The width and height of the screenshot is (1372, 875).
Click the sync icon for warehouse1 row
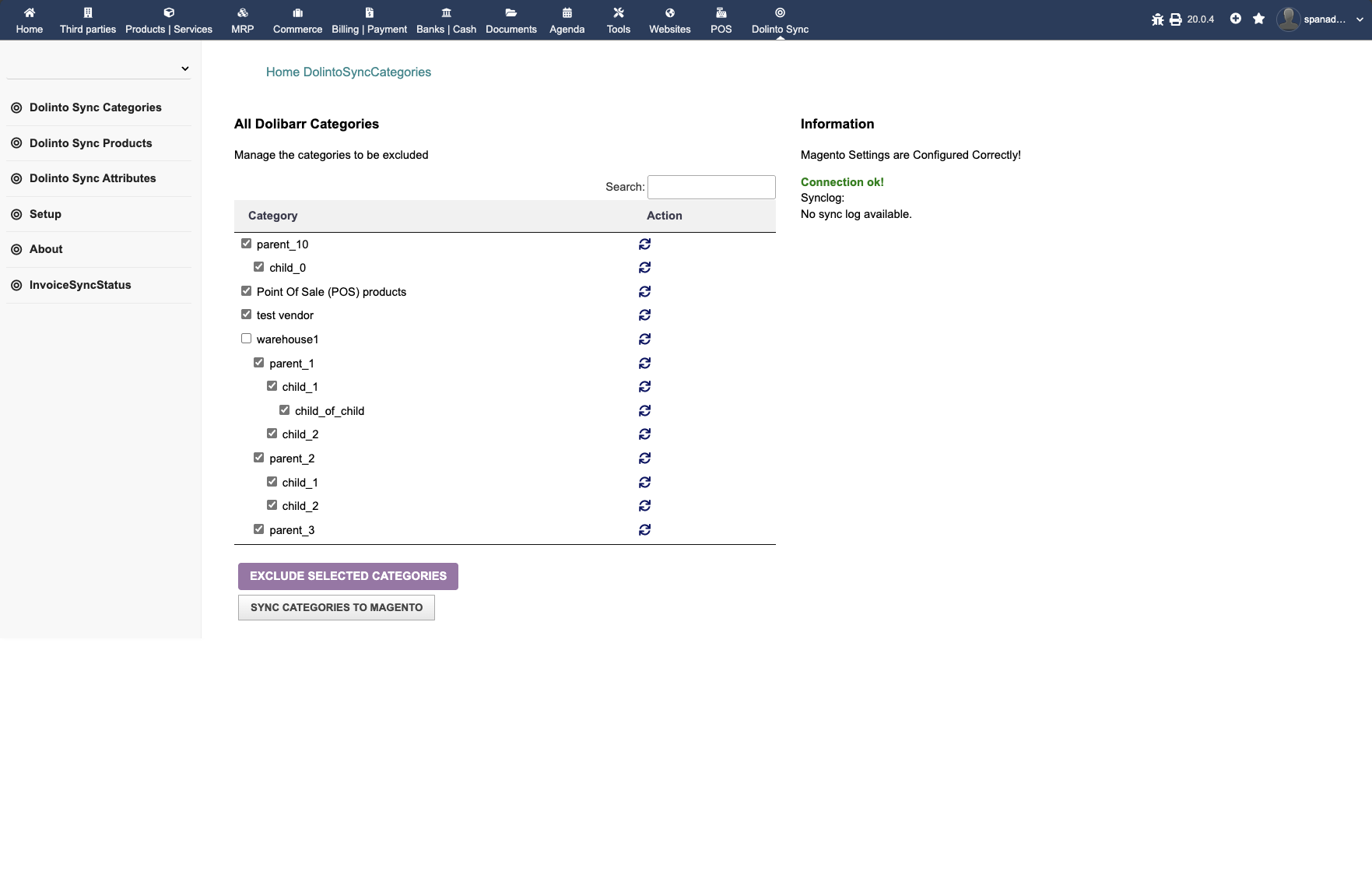(x=644, y=339)
